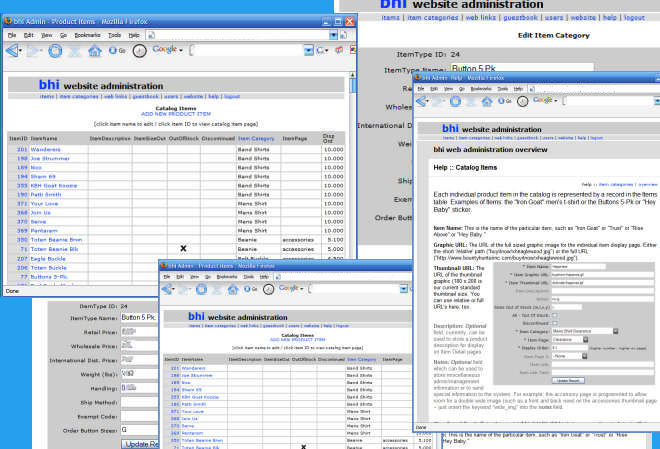Click Stop icon in bottom Product Items window

click(x=217, y=289)
